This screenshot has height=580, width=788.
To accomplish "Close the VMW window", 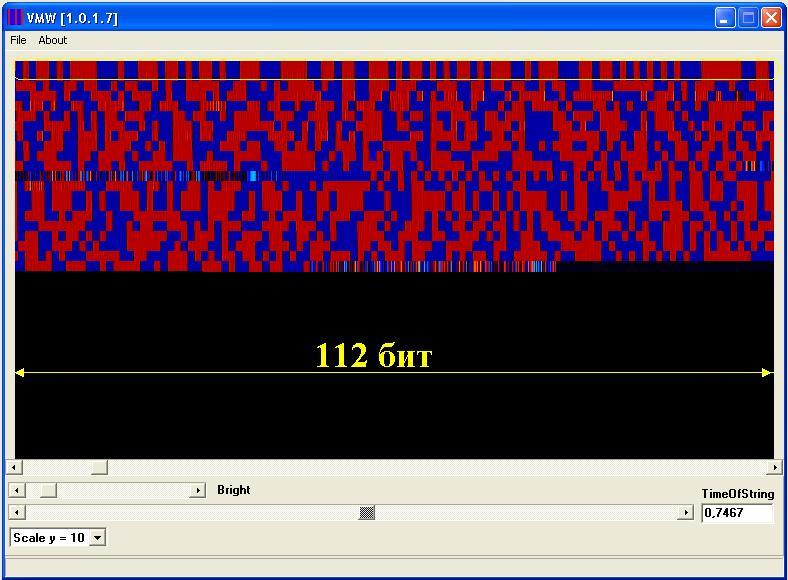I will point(771,18).
